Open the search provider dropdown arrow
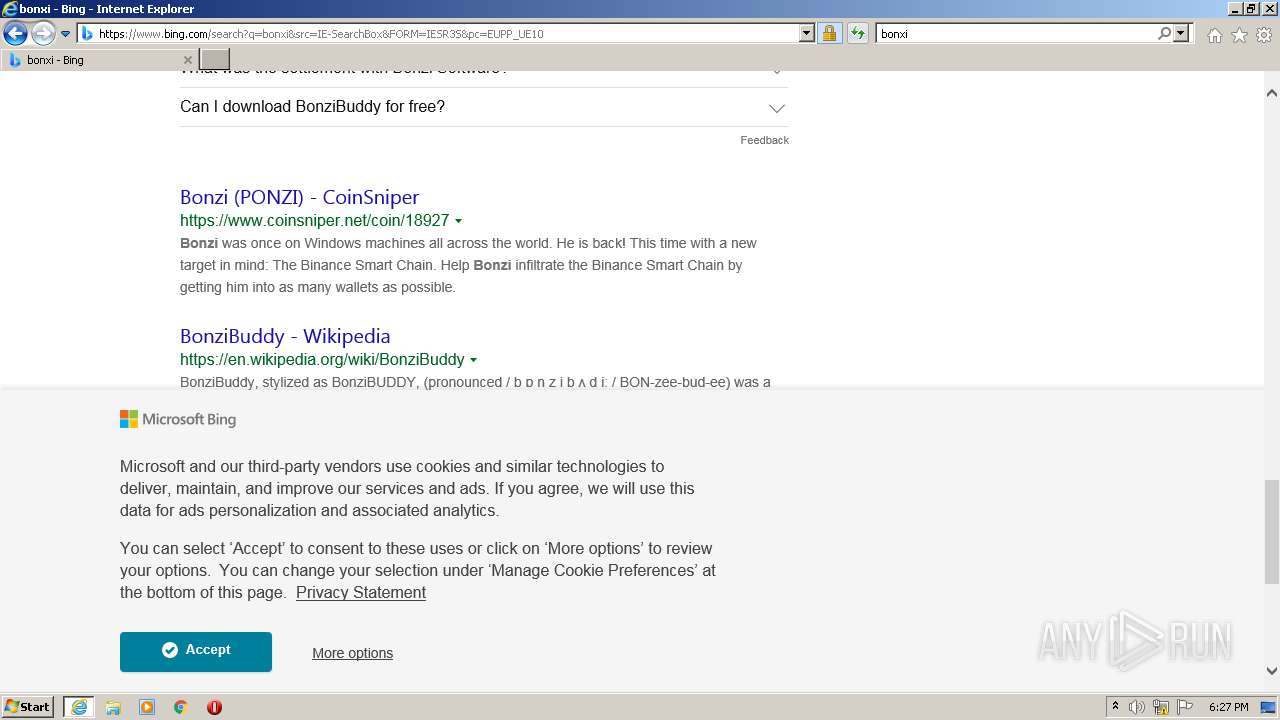Image resolution: width=1280 pixels, height=720 pixels. coord(1181,34)
